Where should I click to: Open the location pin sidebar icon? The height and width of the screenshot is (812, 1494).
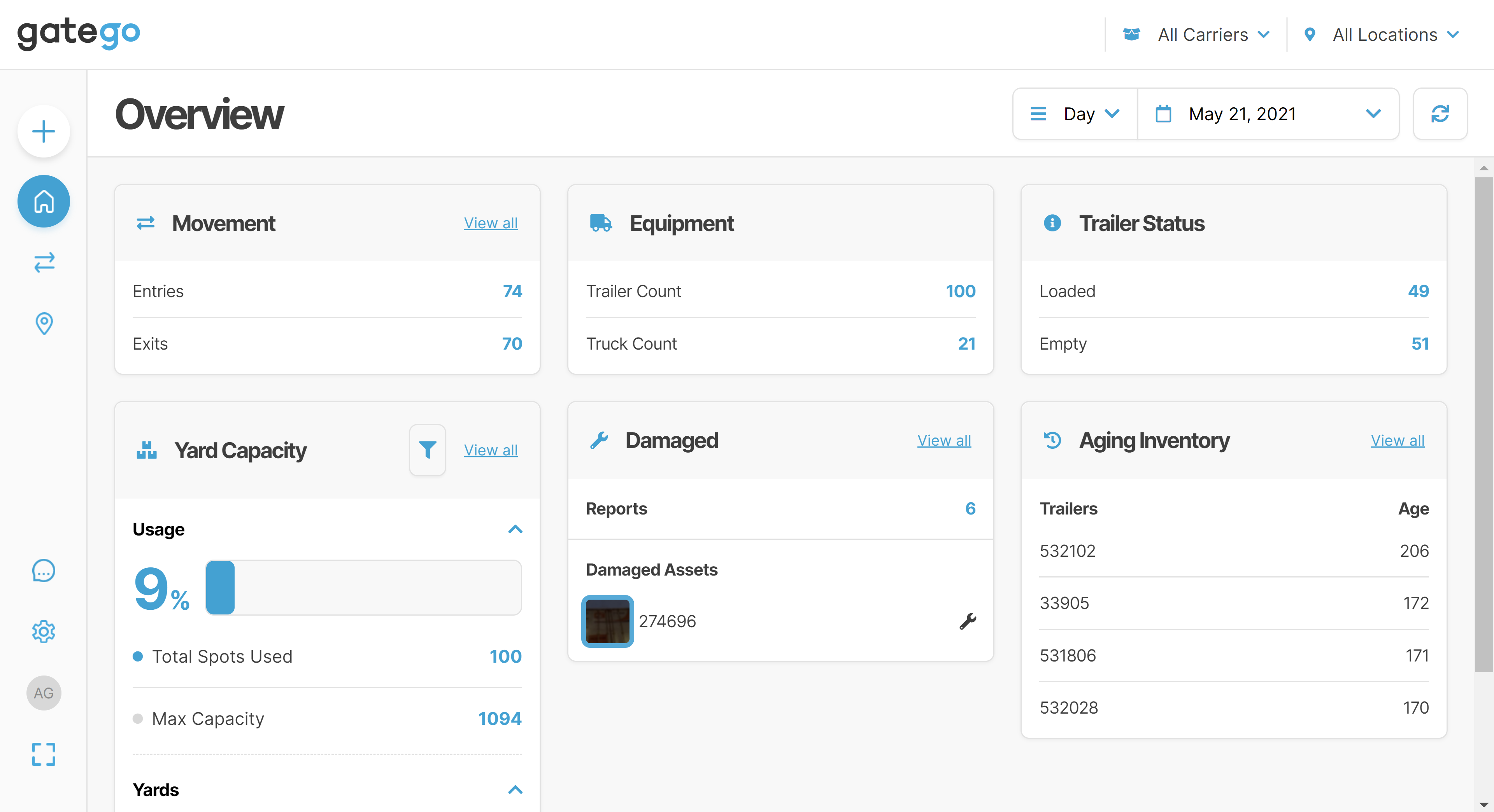[x=44, y=324]
